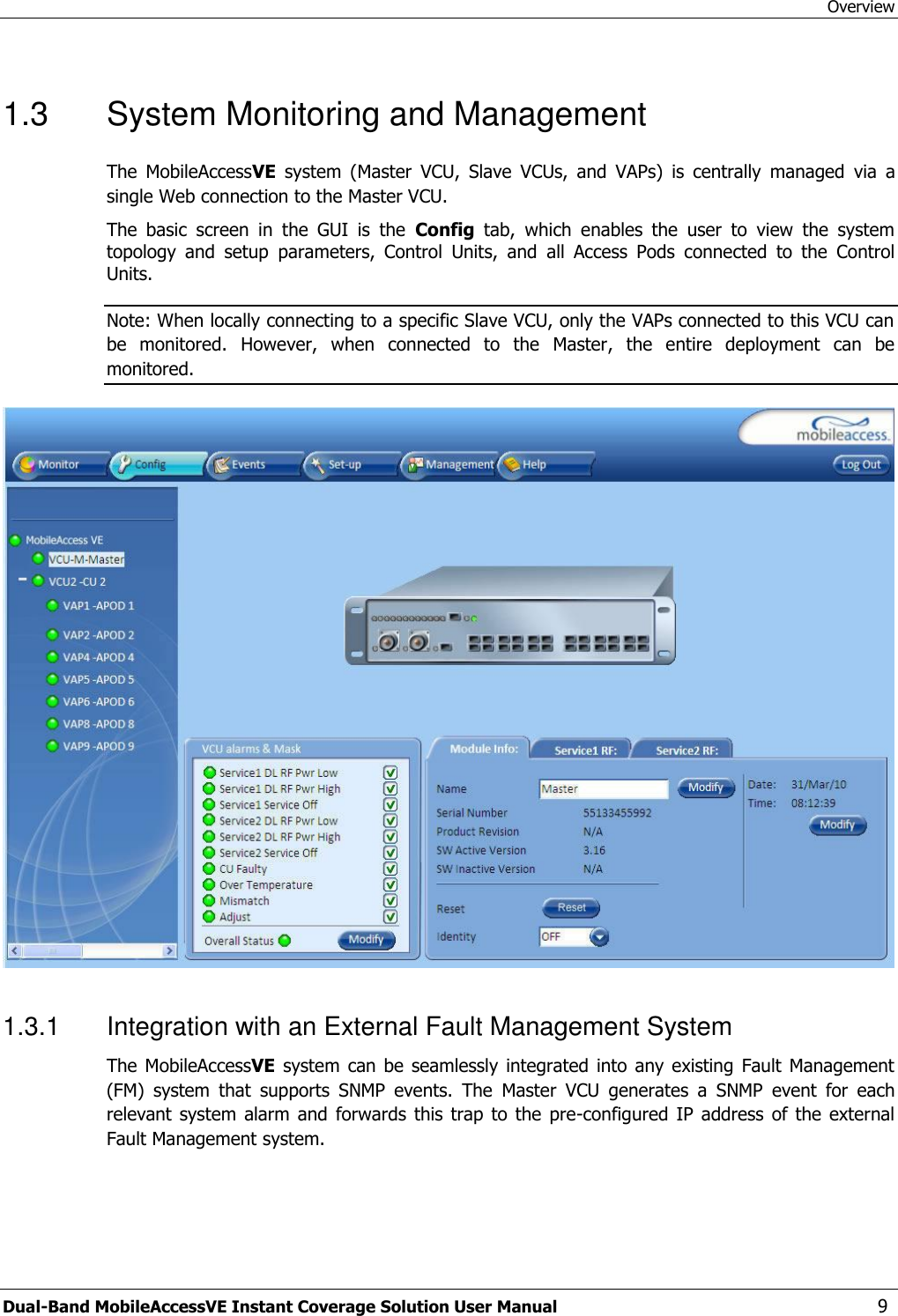Switch to Service1 RF tab
Viewport: 898px width, 1316px height.
click(x=585, y=750)
